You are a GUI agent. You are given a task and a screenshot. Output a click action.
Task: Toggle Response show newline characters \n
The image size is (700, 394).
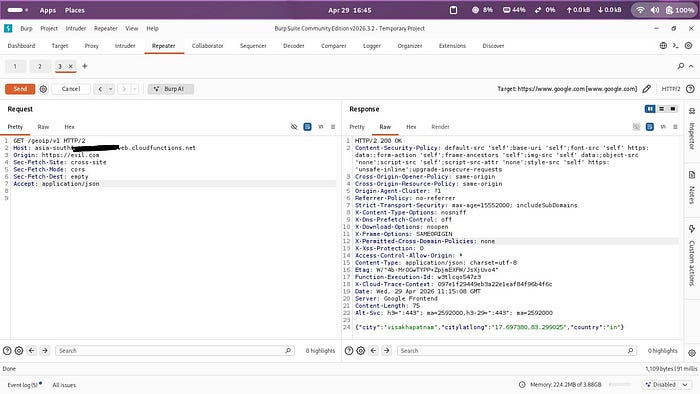pos(663,127)
